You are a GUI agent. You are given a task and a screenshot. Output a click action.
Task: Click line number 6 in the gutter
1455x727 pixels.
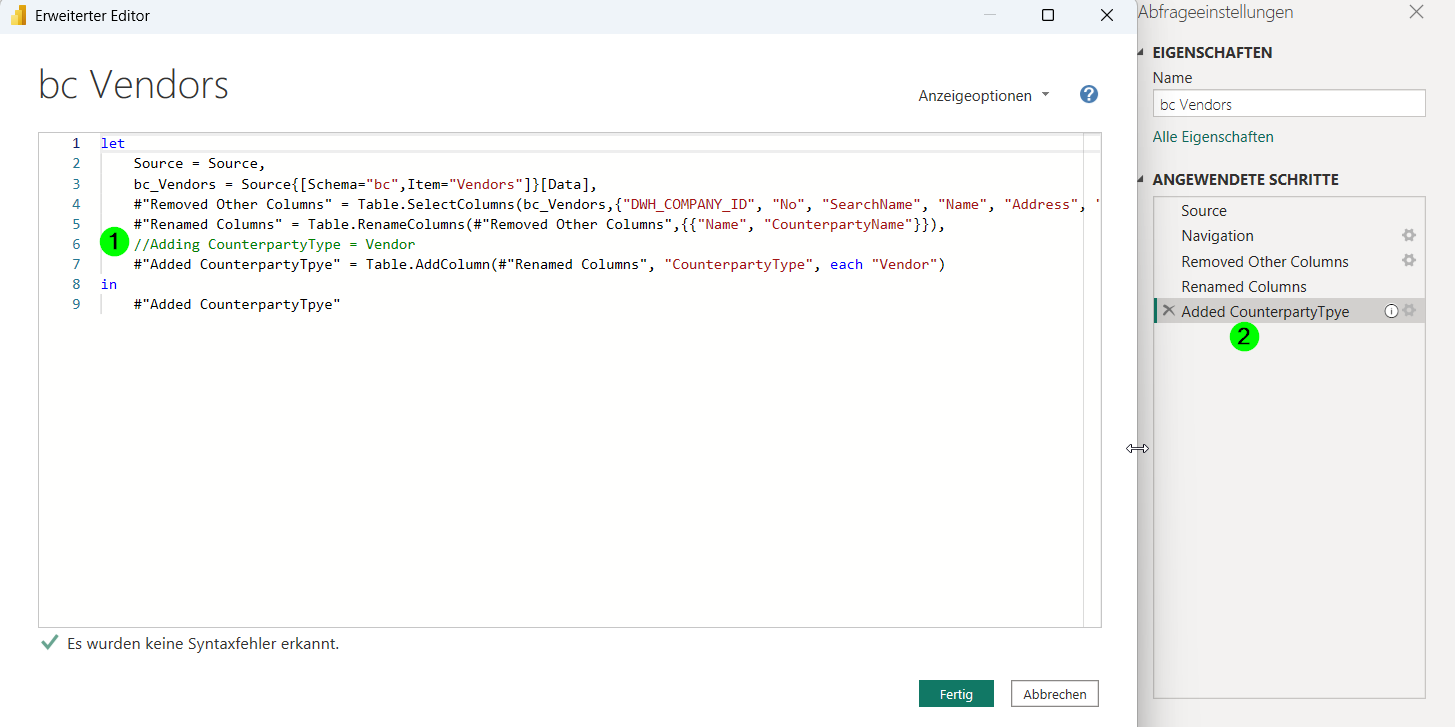(76, 244)
